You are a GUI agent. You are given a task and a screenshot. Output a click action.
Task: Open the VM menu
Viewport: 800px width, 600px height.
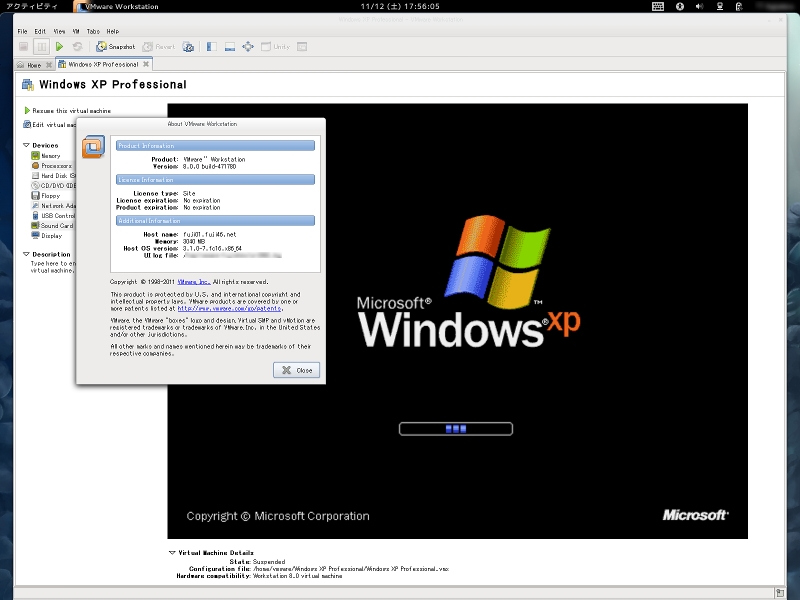(x=76, y=31)
